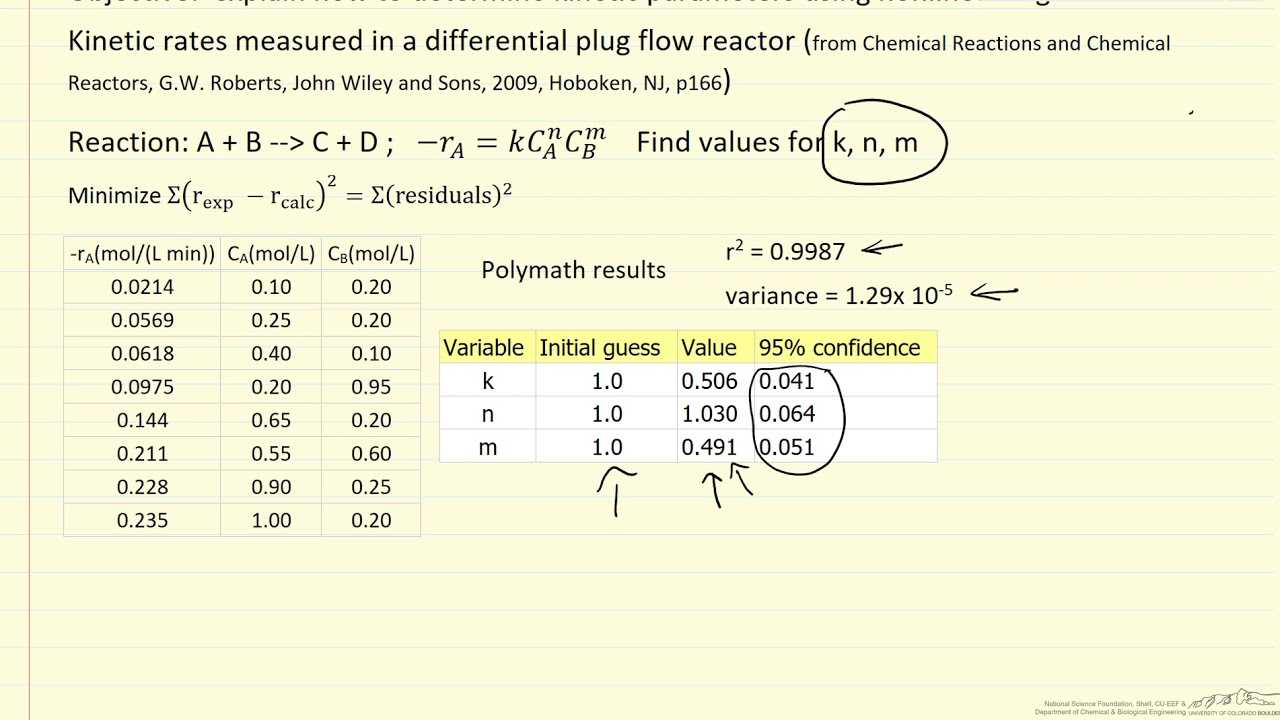The height and width of the screenshot is (720, 1280).
Task: Select the rate value 0.0569
Action: coord(142,320)
